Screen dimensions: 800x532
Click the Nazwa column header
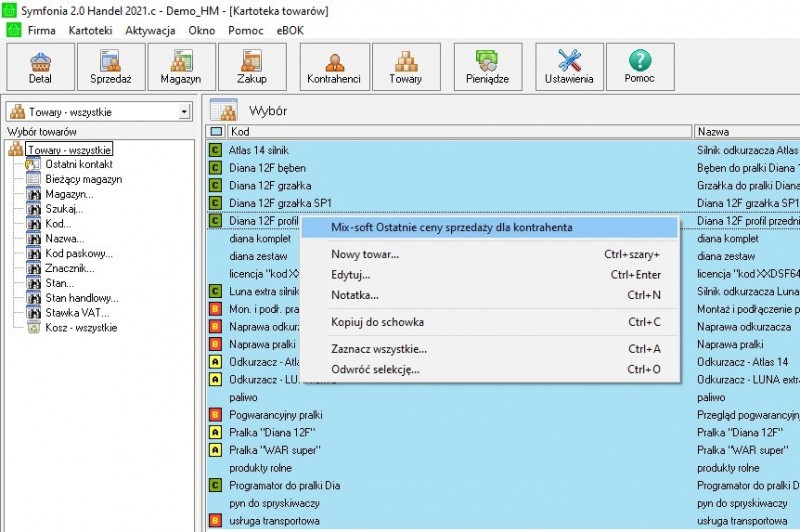tap(747, 132)
